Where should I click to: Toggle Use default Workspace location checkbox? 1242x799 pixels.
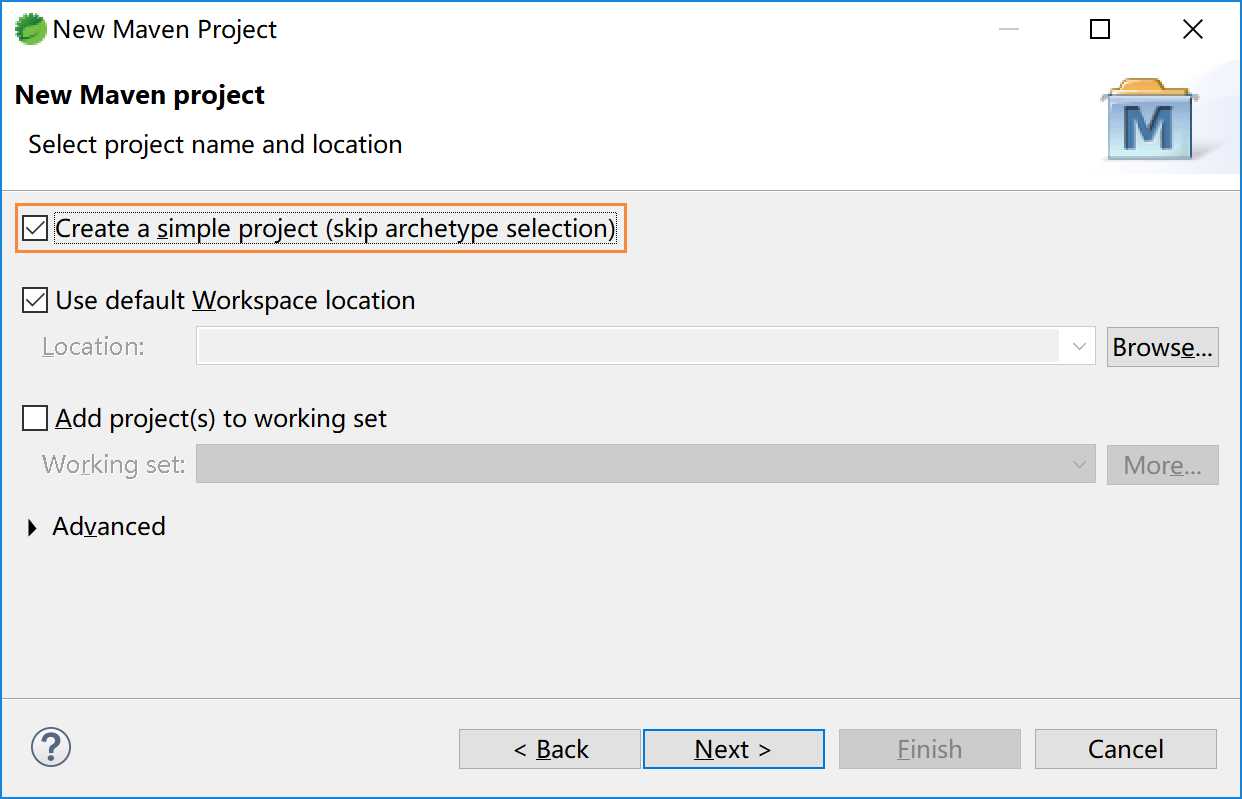click(35, 300)
